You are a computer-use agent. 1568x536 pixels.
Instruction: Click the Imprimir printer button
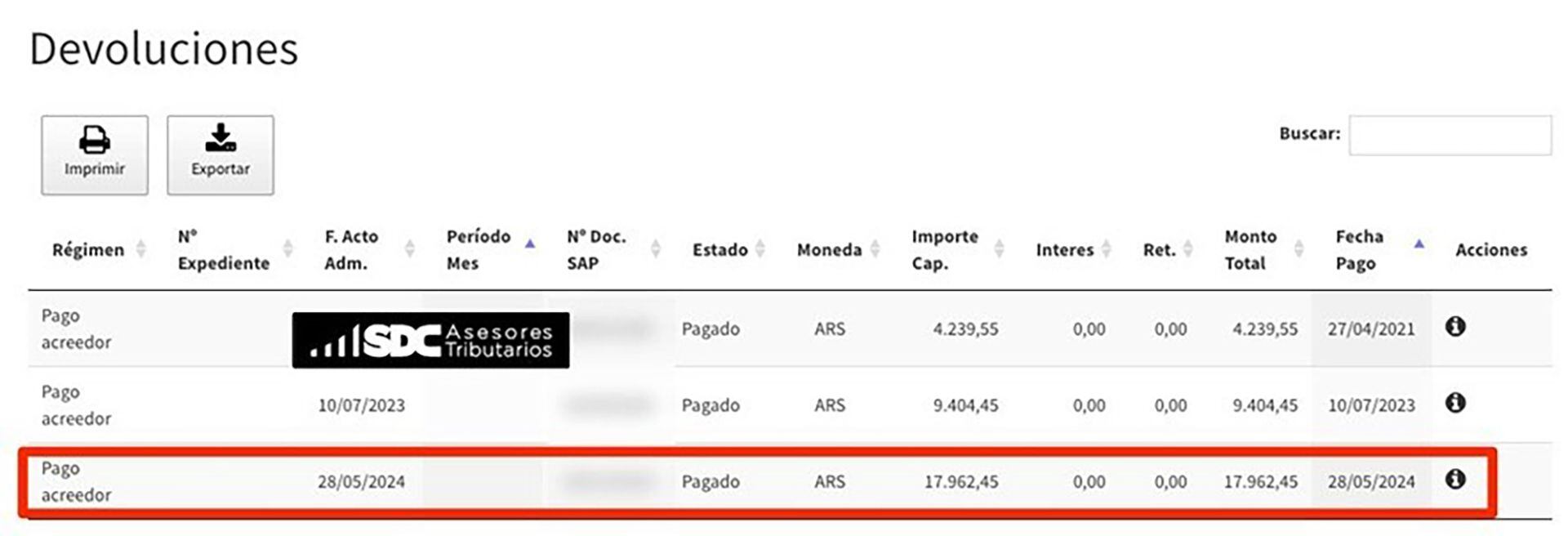point(95,154)
